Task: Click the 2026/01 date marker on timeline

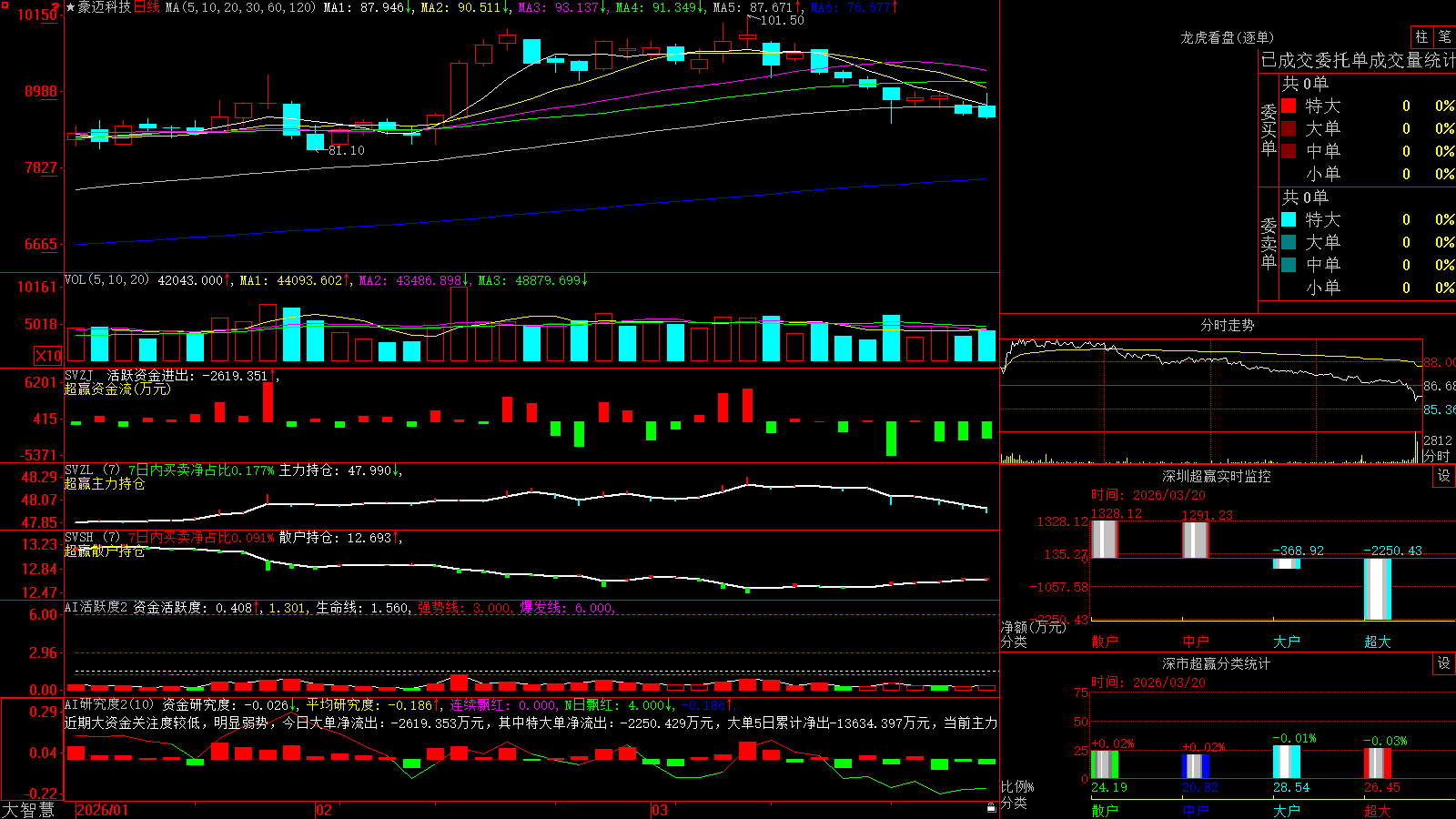Action: point(103,810)
